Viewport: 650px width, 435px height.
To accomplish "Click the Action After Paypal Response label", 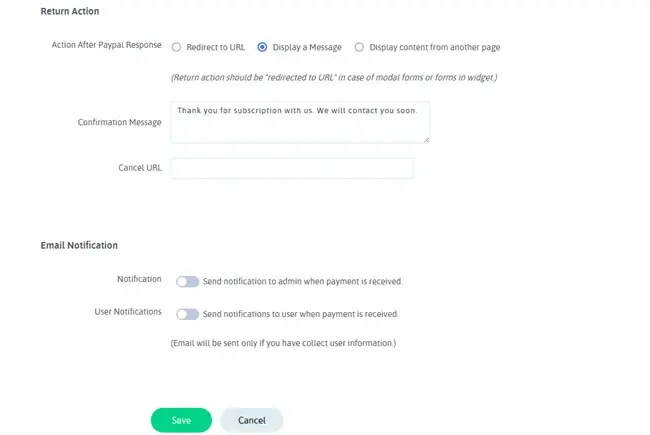I will click(106, 46).
